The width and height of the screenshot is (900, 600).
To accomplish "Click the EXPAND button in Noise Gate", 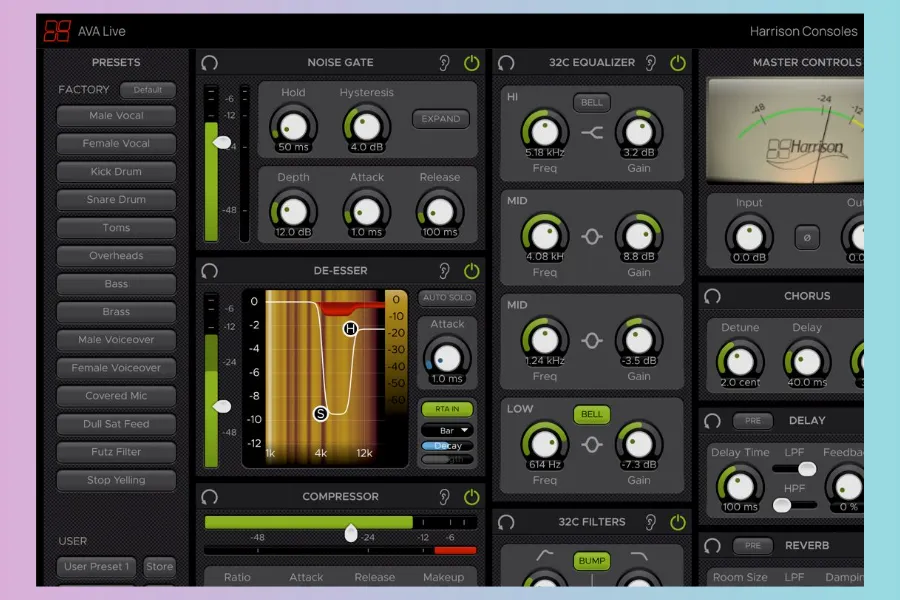I will pos(440,119).
